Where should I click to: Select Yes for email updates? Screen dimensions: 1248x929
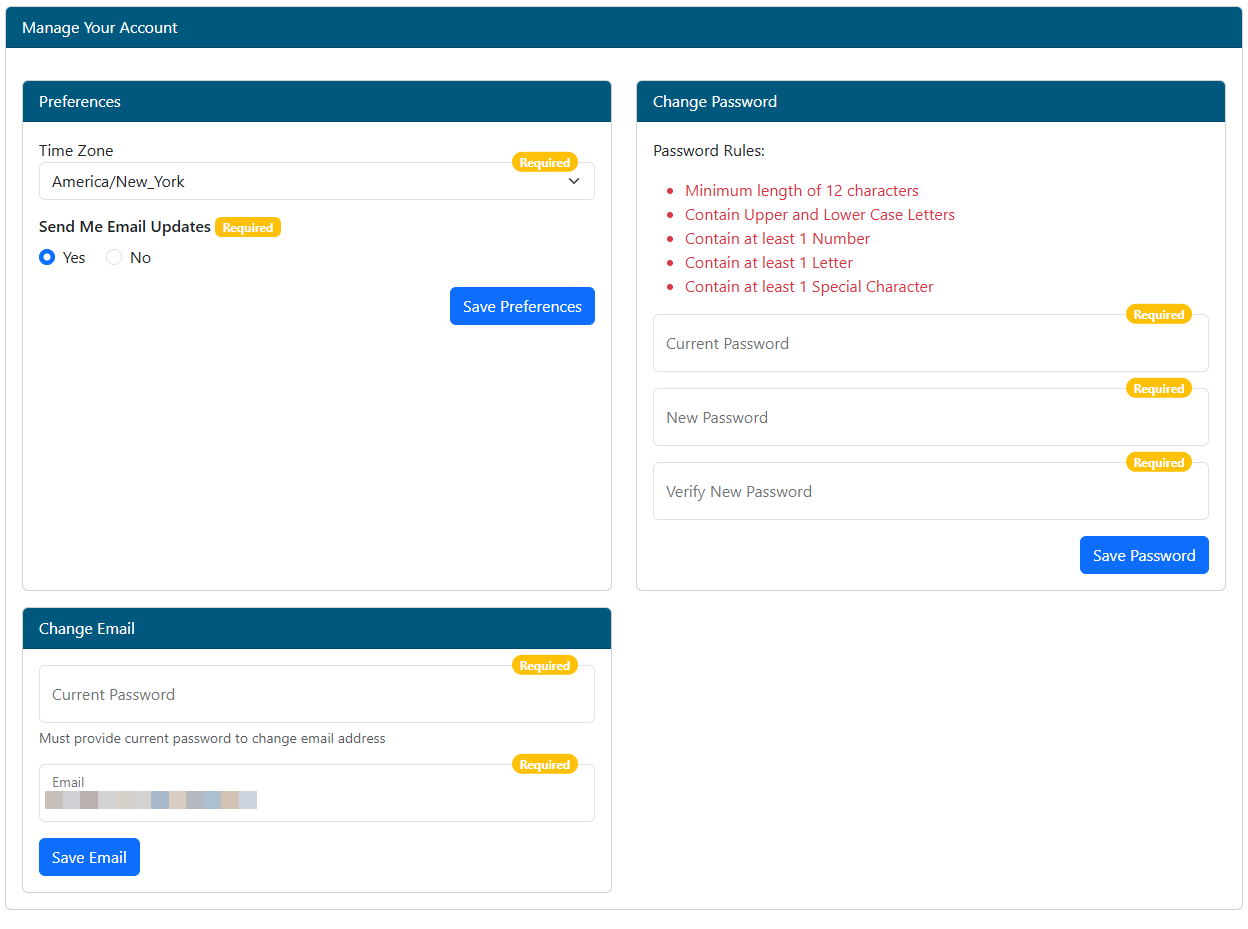coord(47,258)
